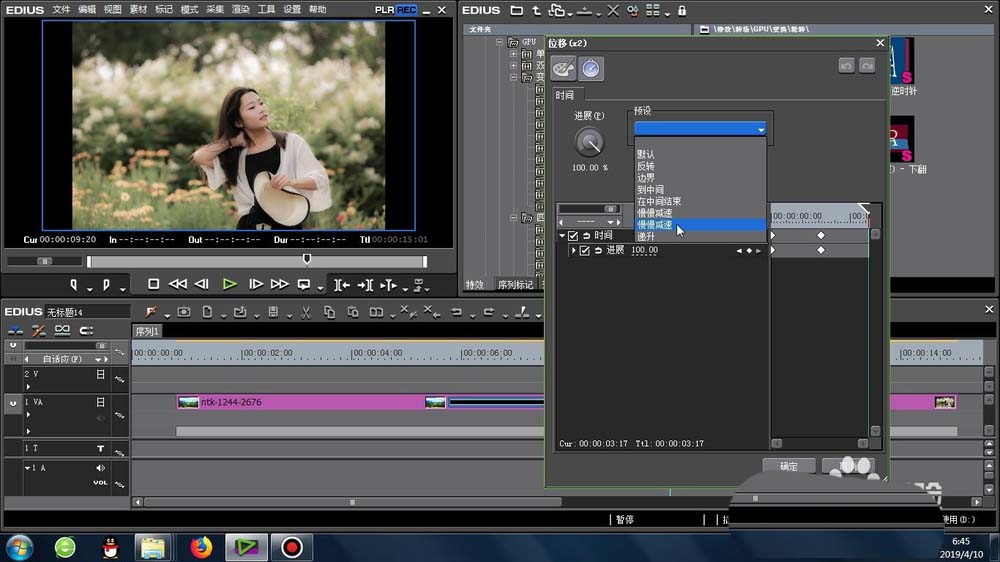Collapse the GPU folder in tree
Screen dimensions: 1000x562
(x=499, y=42)
